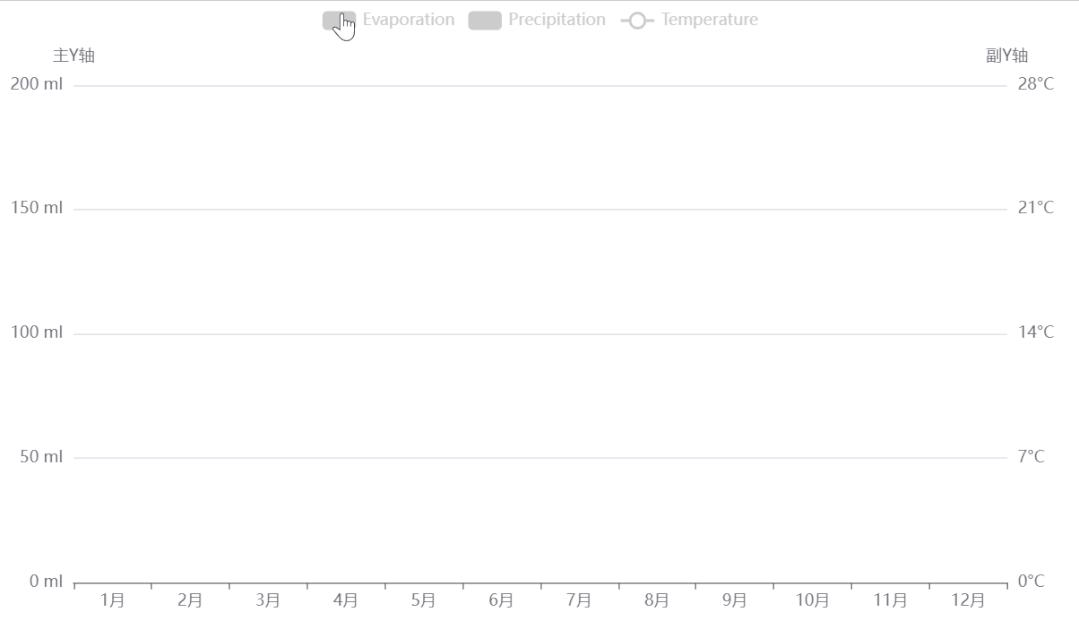Select the 3月 x-axis label

(x=268, y=600)
